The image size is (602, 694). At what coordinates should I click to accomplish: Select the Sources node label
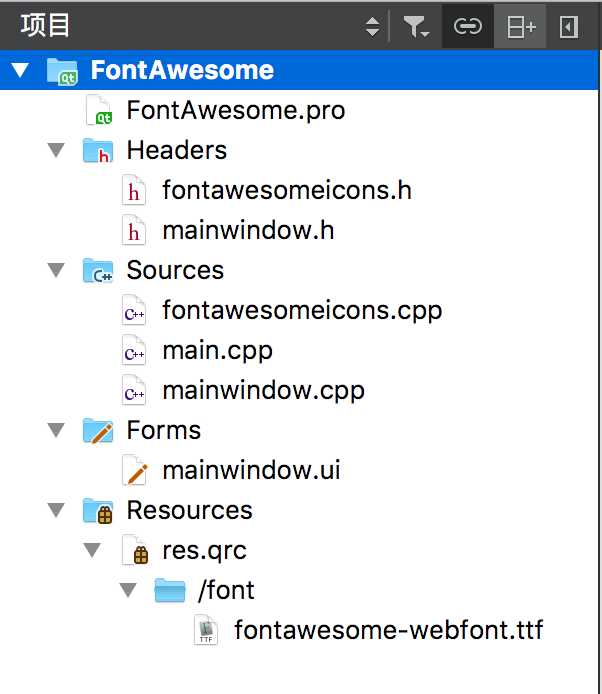[x=175, y=270]
